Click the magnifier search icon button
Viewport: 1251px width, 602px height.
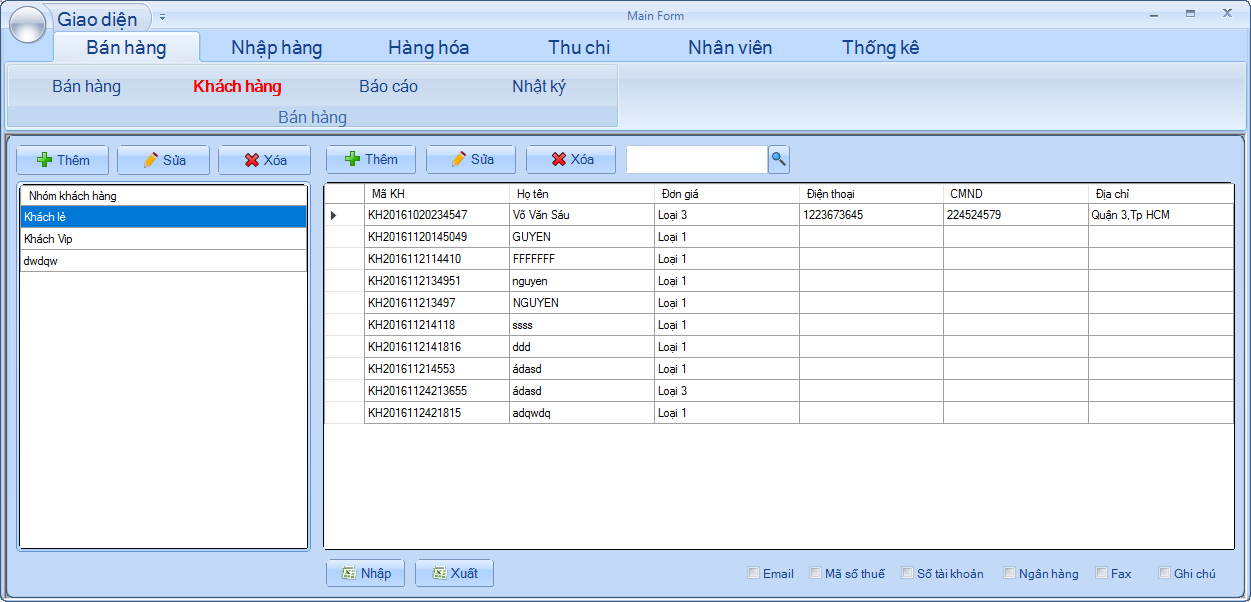779,159
